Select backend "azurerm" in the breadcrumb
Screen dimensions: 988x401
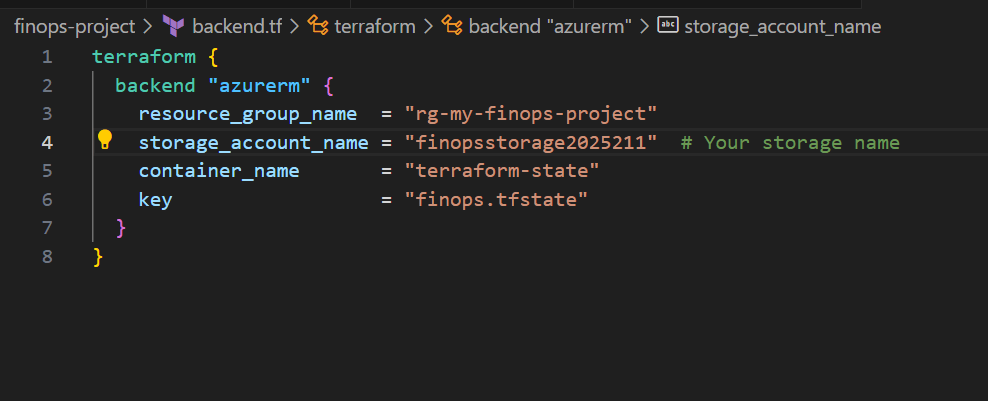[549, 26]
